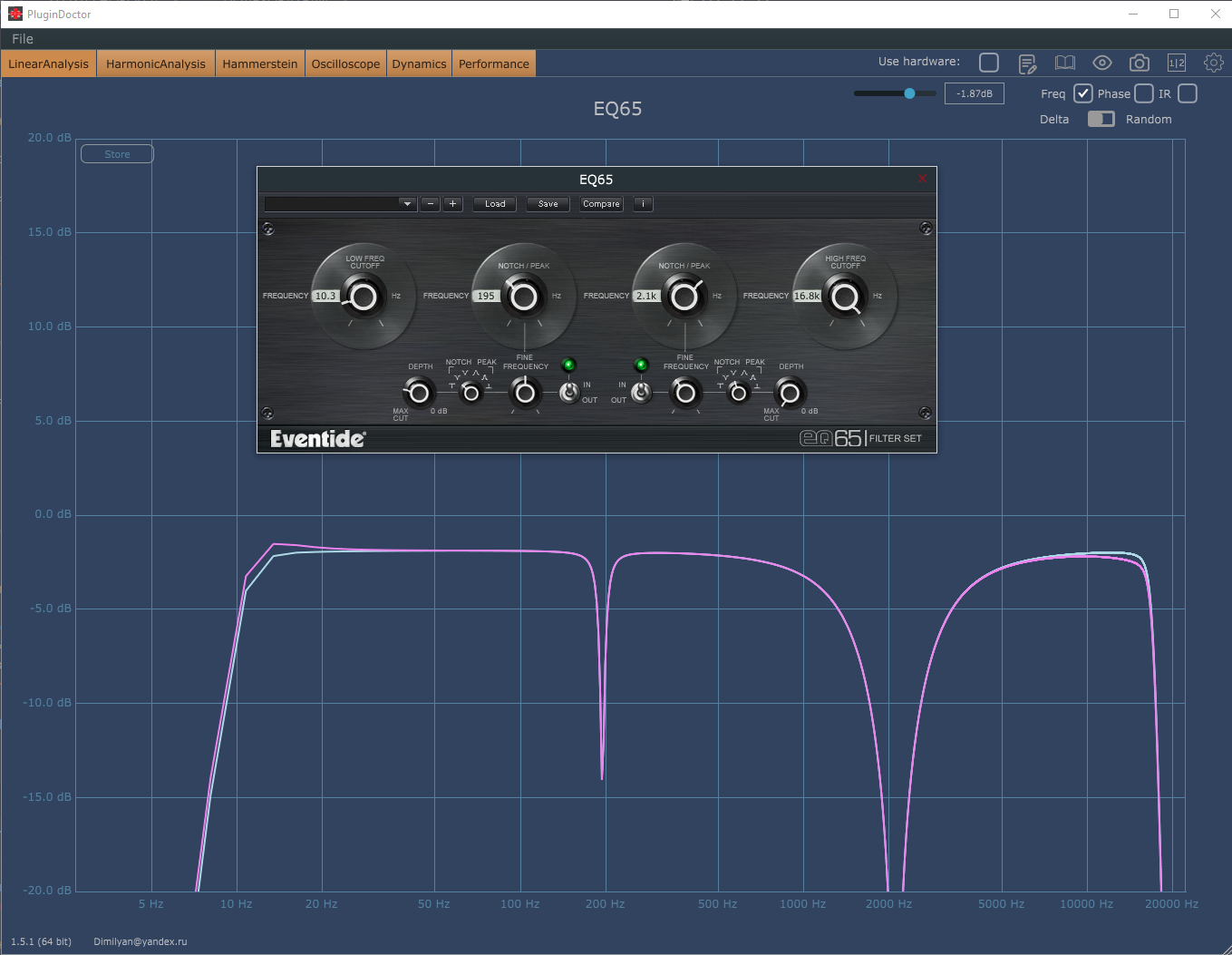Toggle the Use hardware checkbox
This screenshot has width=1232, height=955.
[989, 62]
